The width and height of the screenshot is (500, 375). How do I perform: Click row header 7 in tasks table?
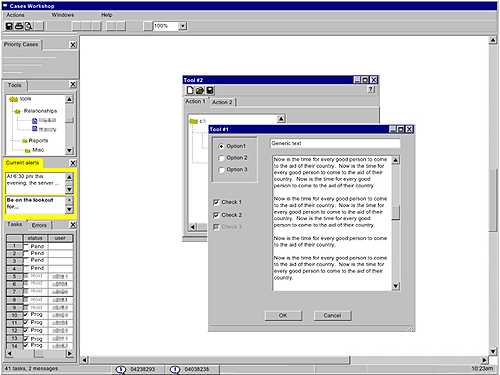tap(14, 292)
